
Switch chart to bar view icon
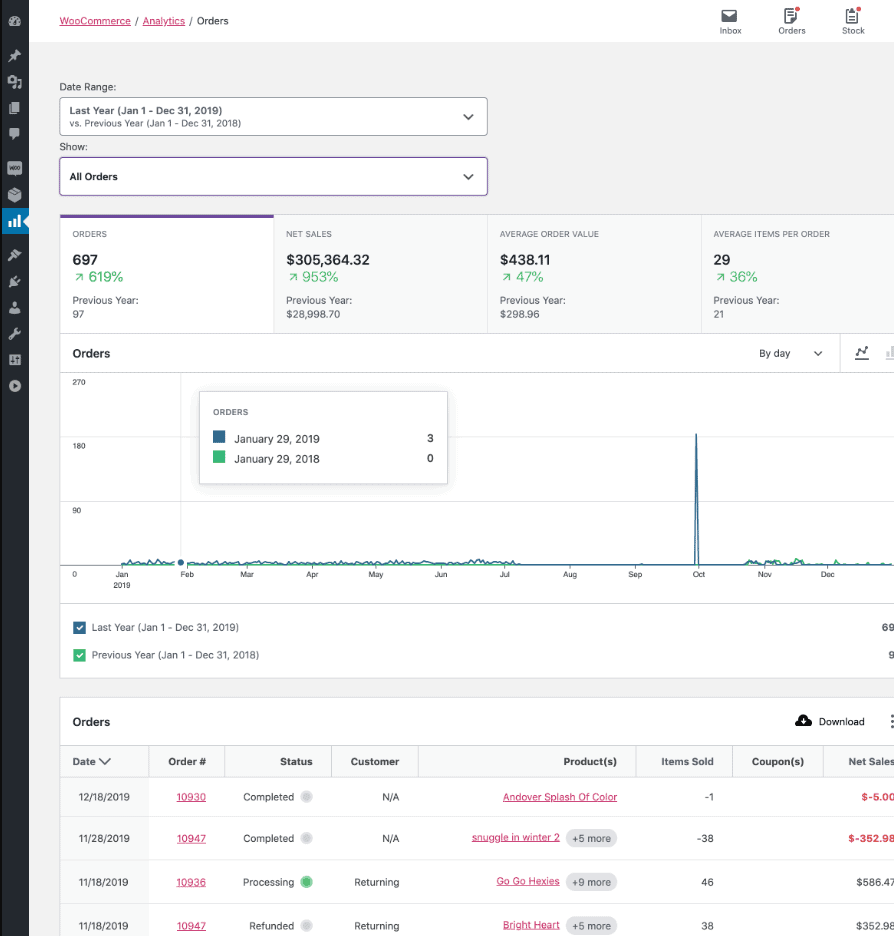889,353
